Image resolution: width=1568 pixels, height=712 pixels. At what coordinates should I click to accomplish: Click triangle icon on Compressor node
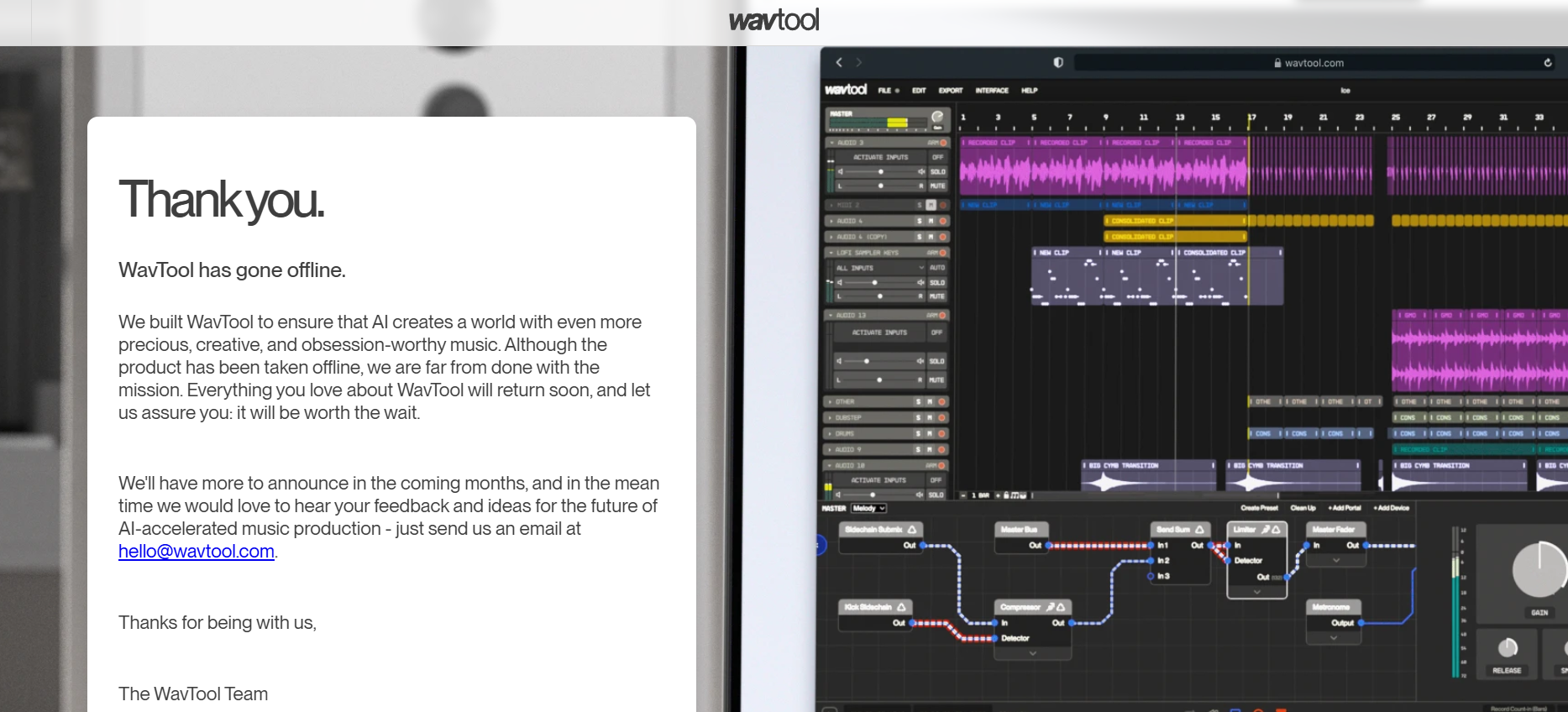click(1062, 607)
